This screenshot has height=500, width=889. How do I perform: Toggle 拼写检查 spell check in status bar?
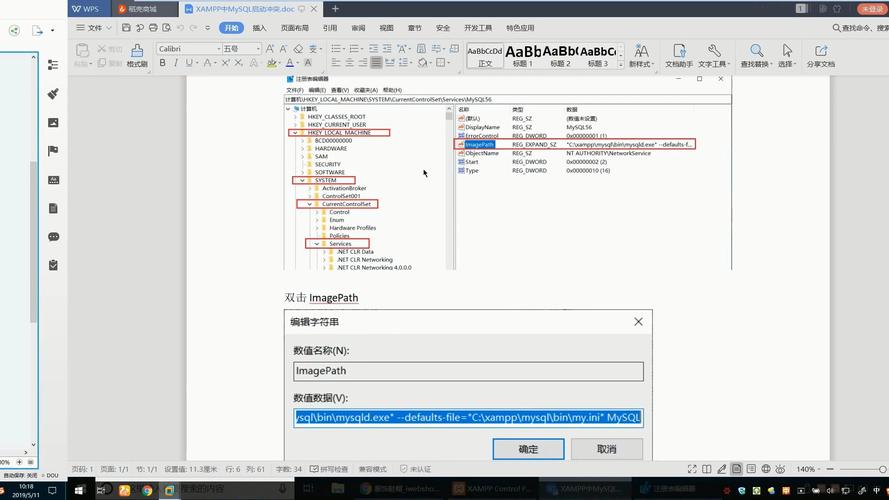(329, 469)
